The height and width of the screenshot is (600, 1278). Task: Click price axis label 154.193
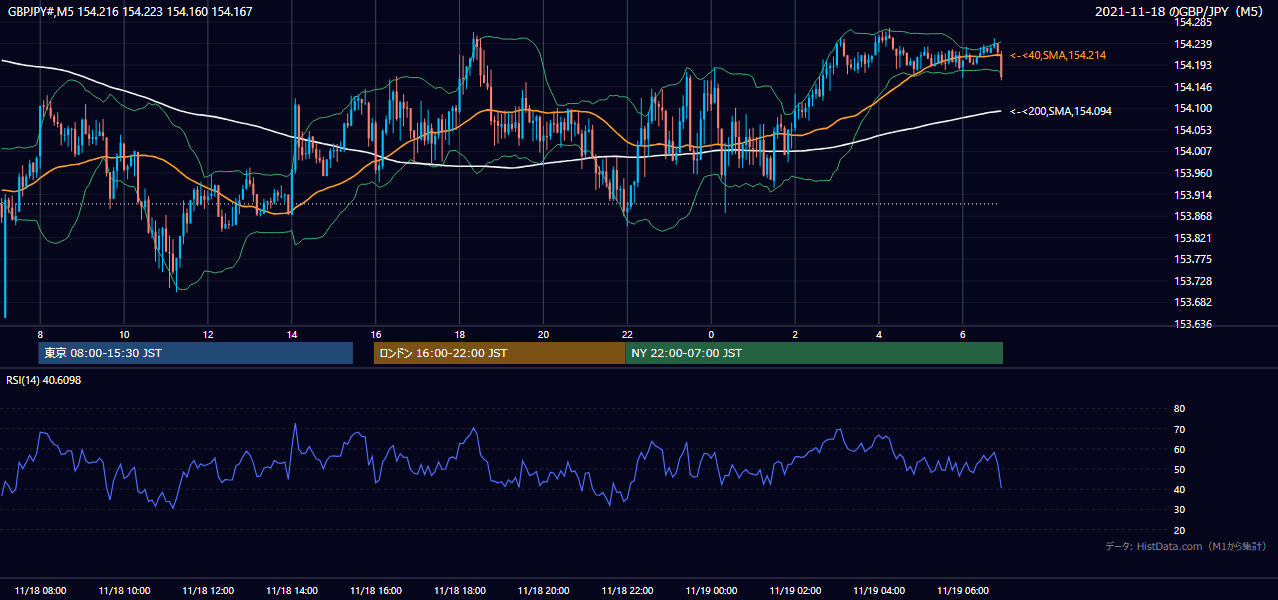pyautogui.click(x=1193, y=65)
